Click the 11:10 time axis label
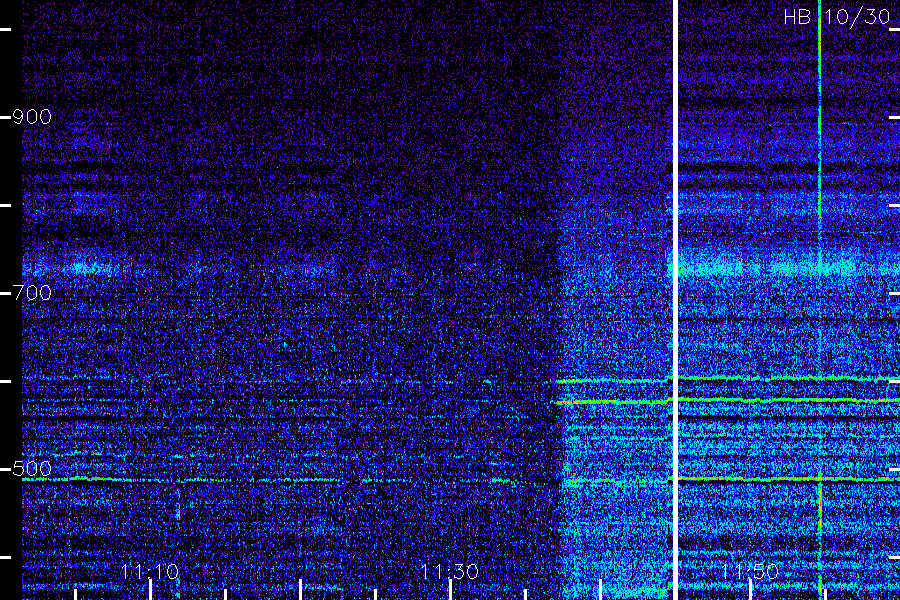Image resolution: width=900 pixels, height=600 pixels. coord(150,571)
